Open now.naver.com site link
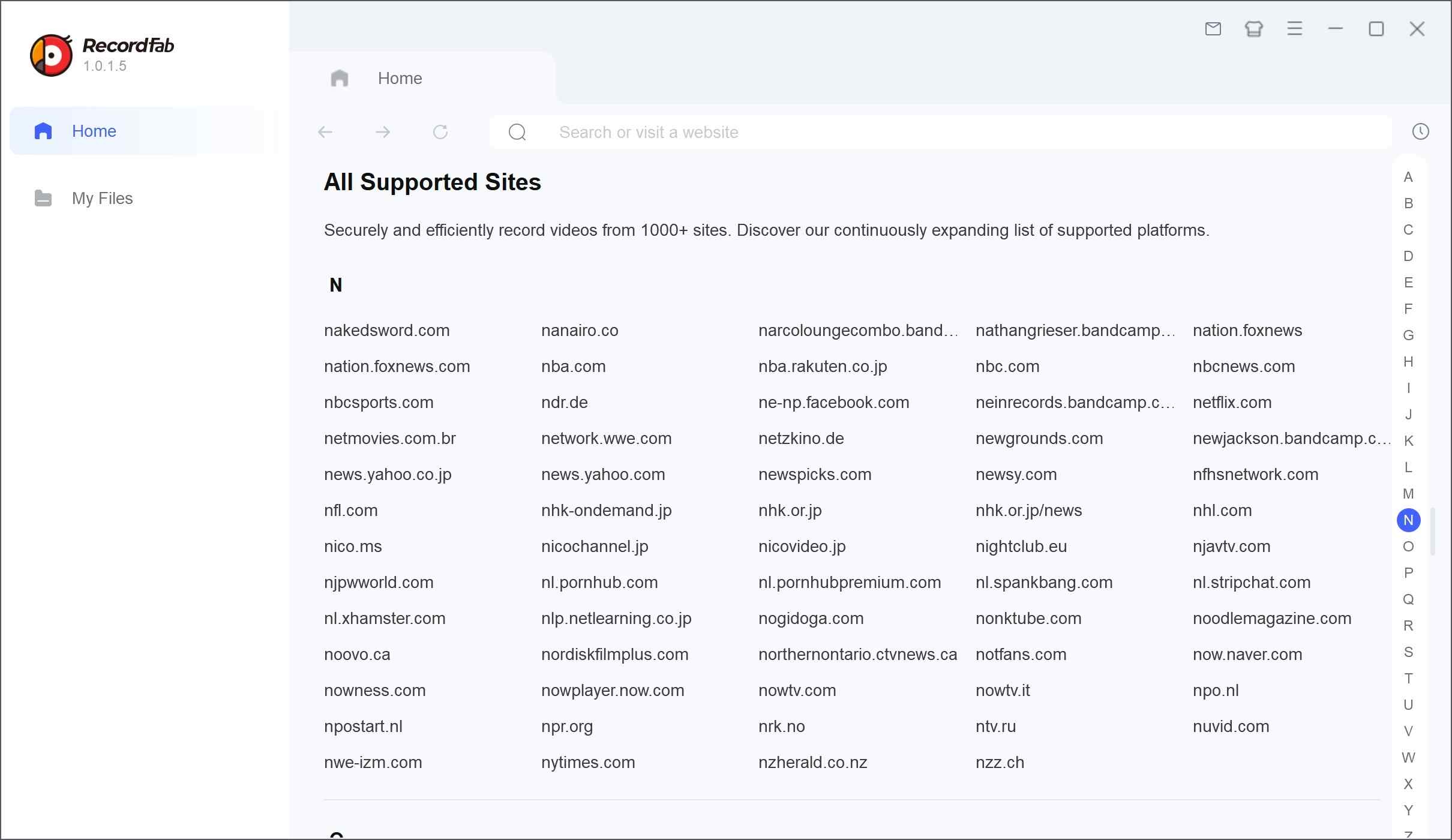The image size is (1452, 840). 1247,655
